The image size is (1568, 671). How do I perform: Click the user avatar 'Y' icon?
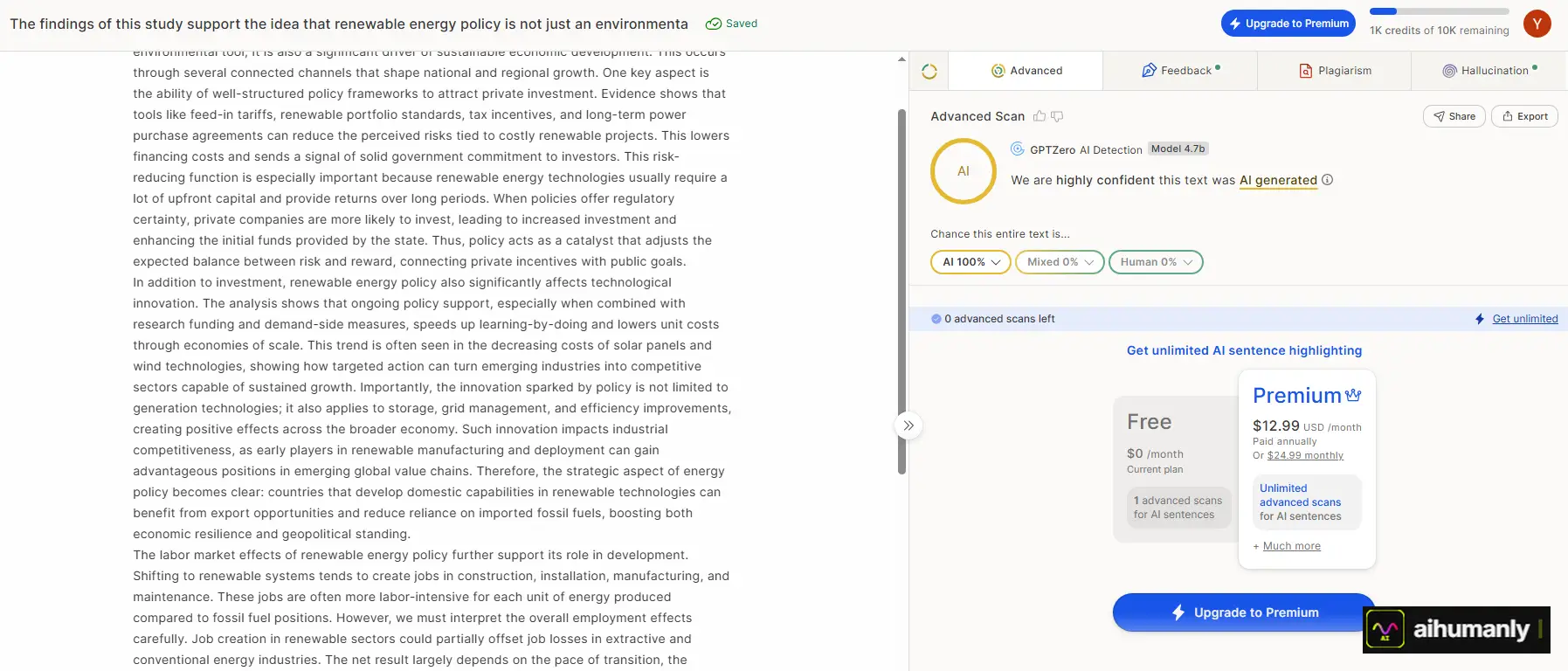tap(1537, 24)
